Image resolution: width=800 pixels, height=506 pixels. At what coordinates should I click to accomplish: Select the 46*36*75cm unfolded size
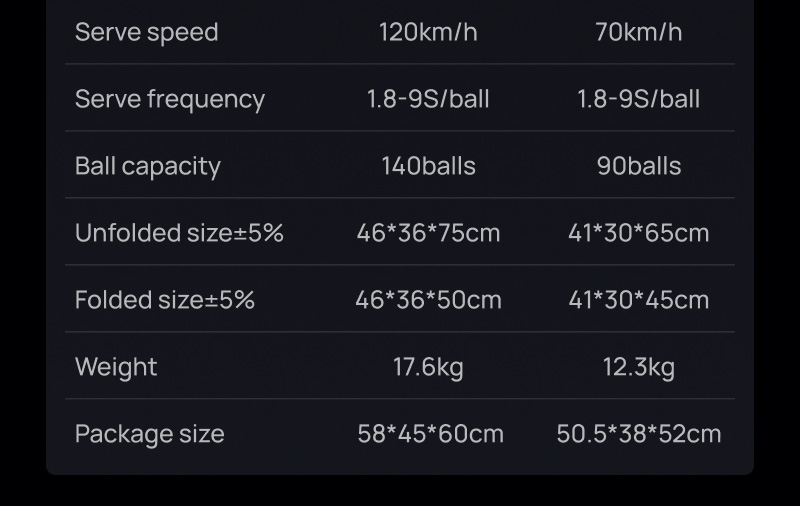pyautogui.click(x=428, y=233)
